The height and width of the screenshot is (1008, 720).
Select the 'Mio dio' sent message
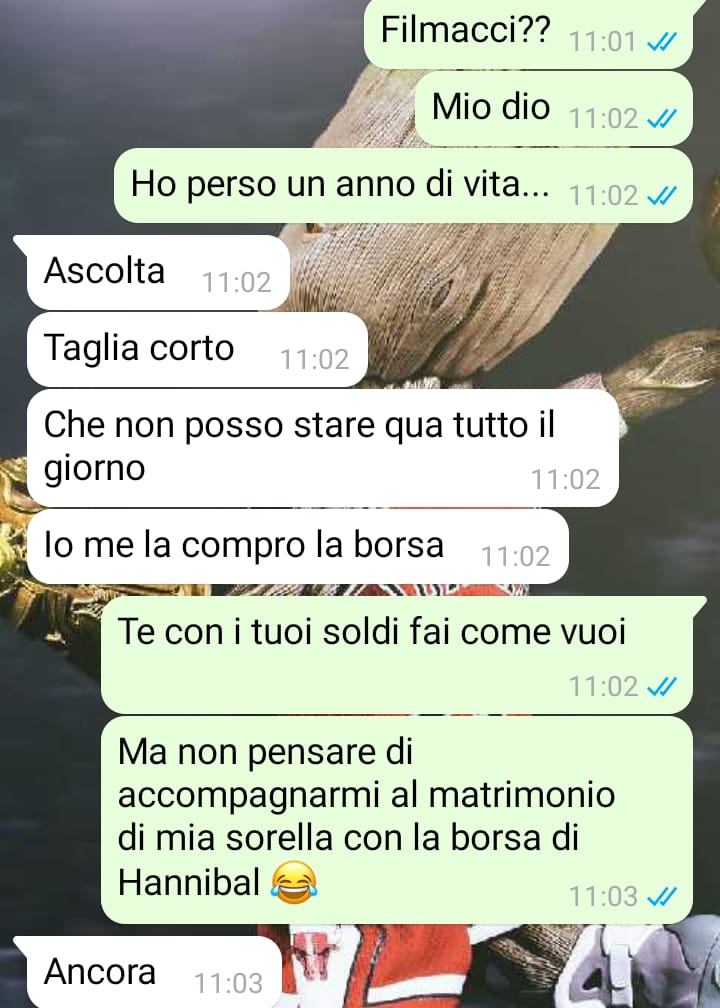coord(554,108)
